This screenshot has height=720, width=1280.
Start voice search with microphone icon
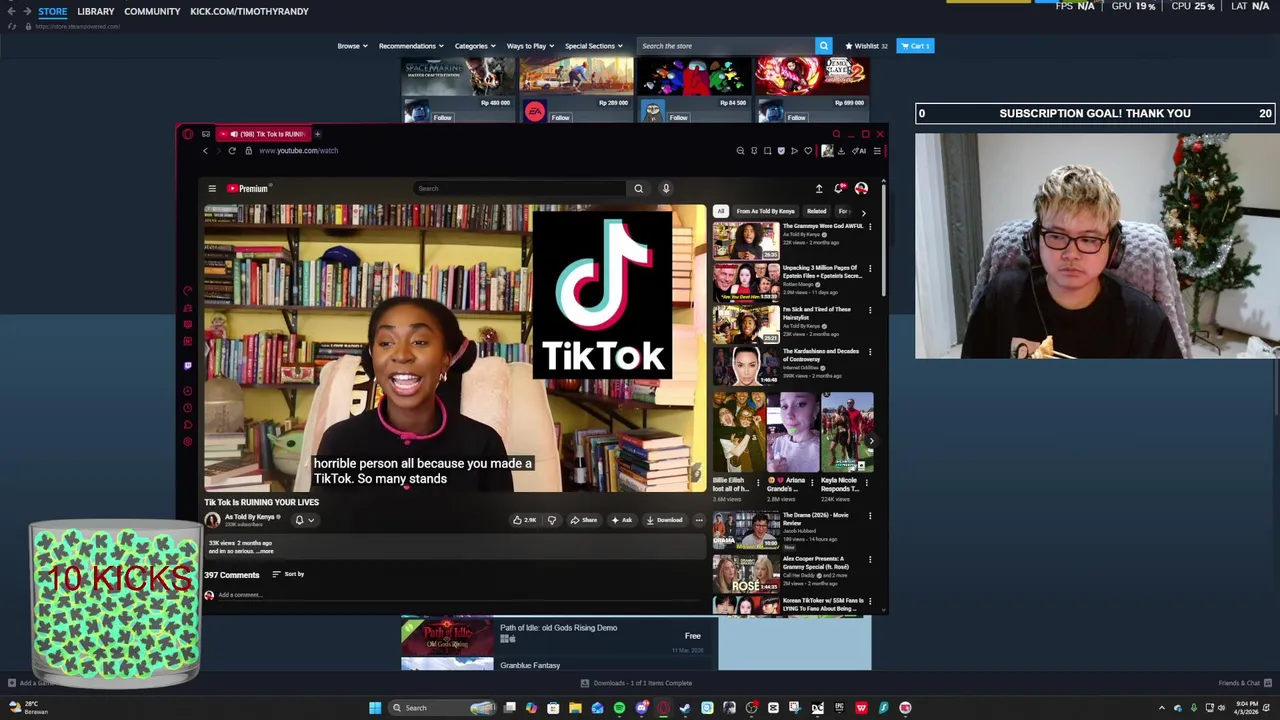[666, 188]
